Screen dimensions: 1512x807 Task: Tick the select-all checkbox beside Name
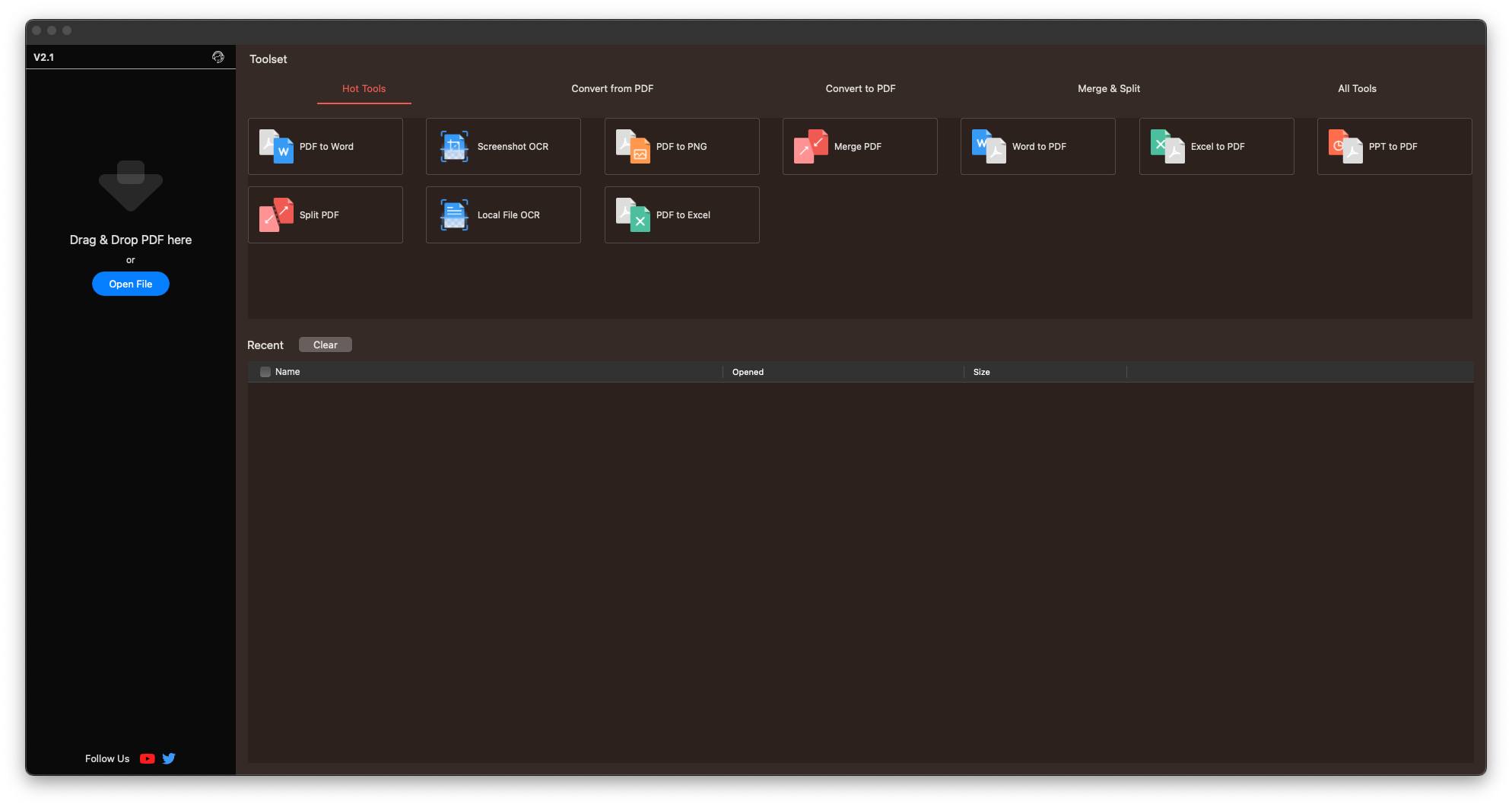265,372
